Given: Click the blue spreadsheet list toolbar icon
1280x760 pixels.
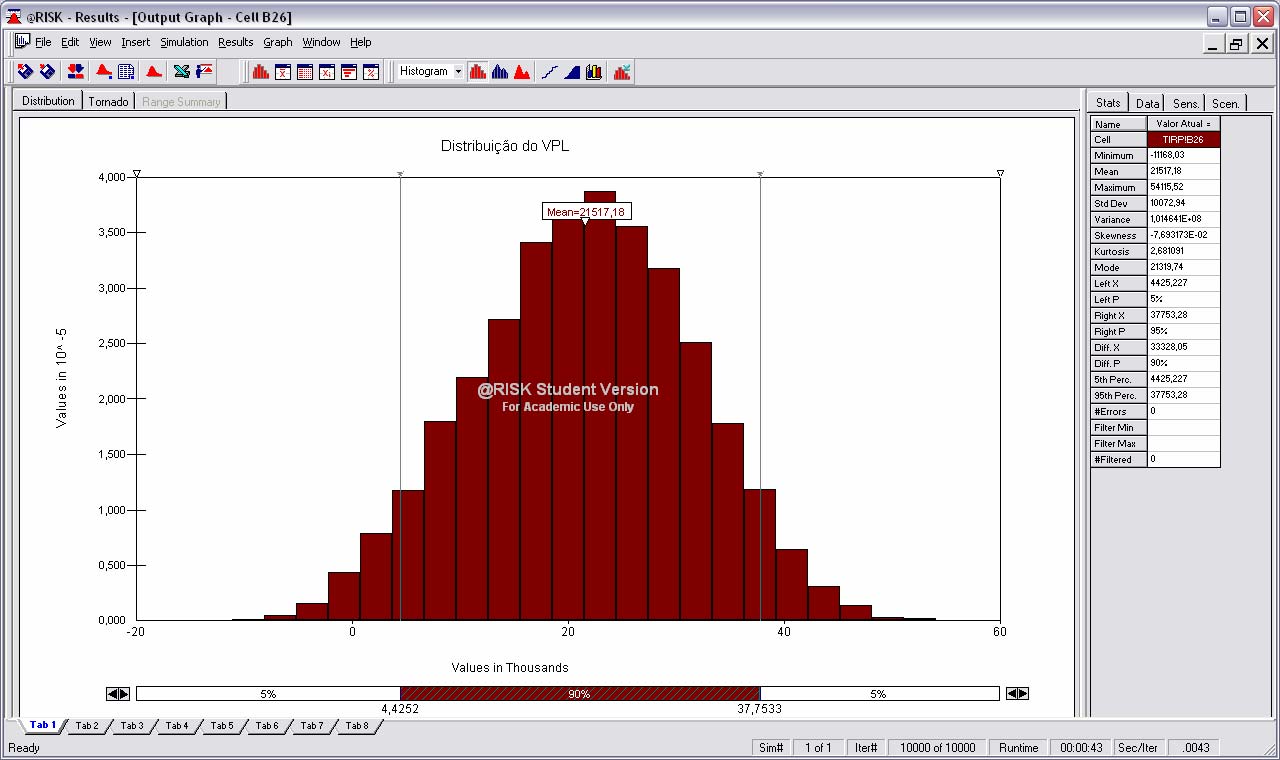Looking at the screenshot, I should (x=126, y=71).
